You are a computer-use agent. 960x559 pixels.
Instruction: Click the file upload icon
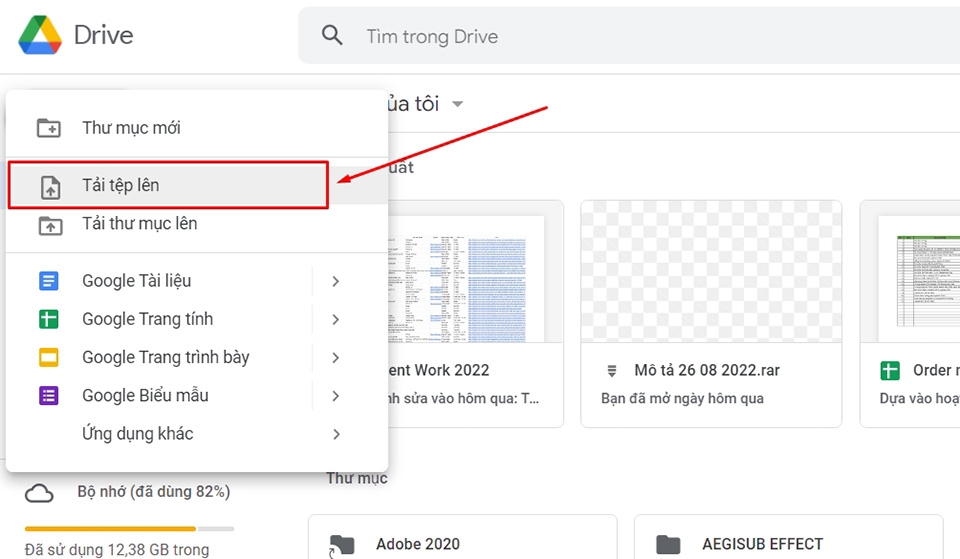point(50,187)
